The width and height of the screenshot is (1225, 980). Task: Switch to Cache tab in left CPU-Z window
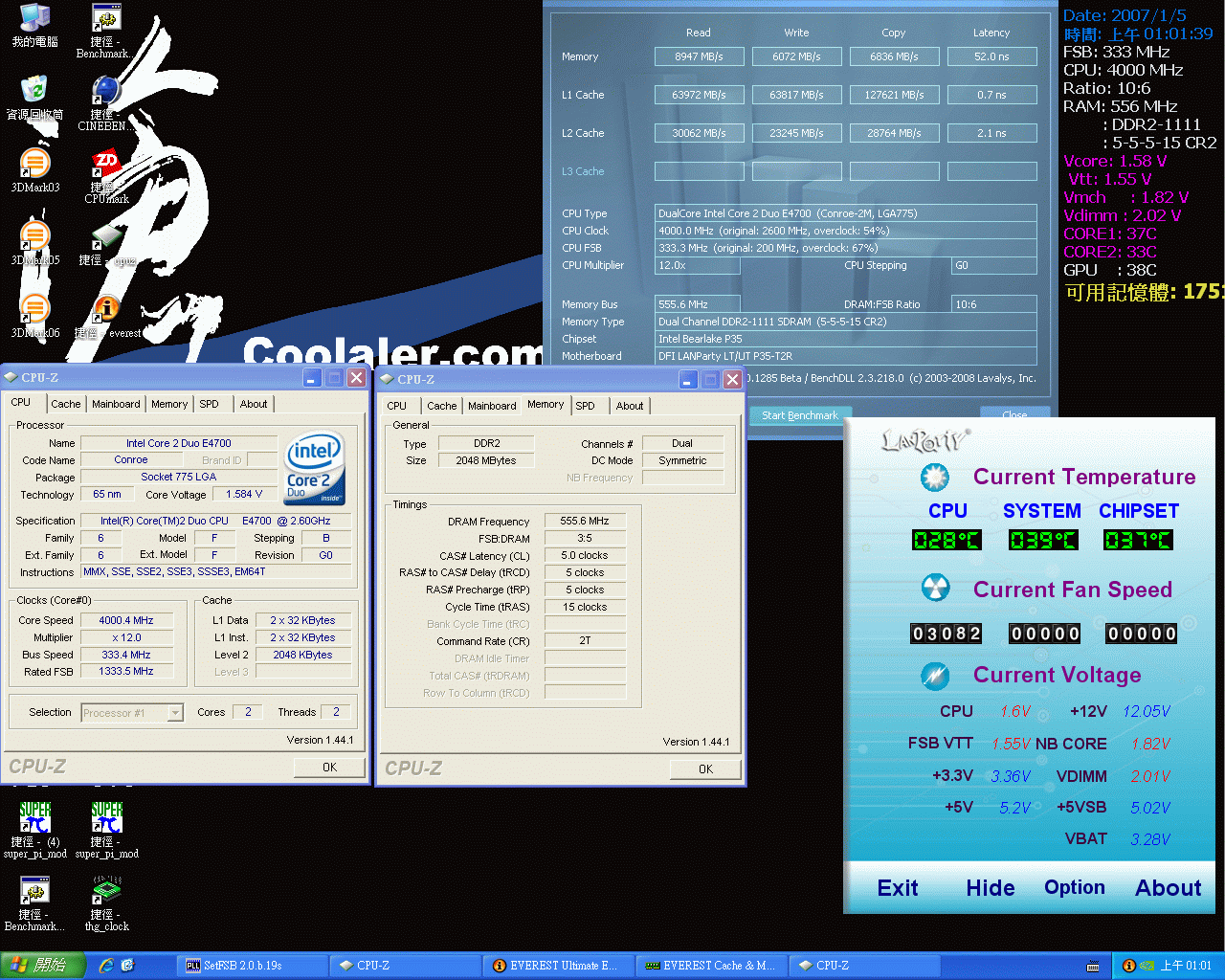[x=66, y=404]
